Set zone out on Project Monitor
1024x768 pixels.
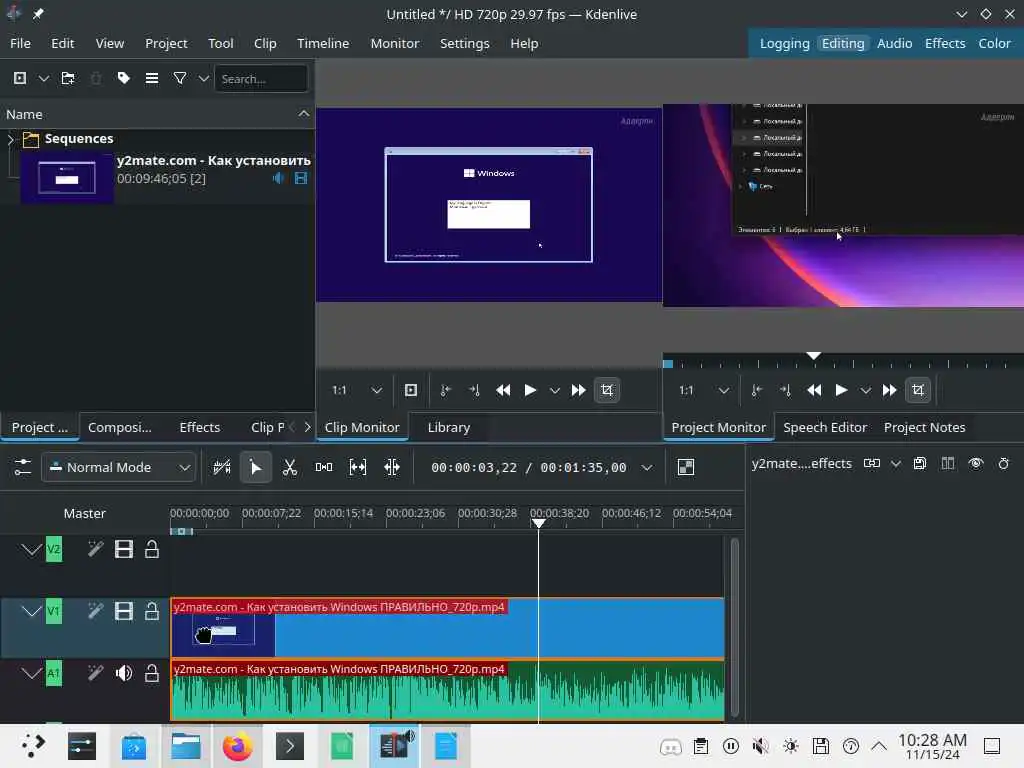coord(785,390)
